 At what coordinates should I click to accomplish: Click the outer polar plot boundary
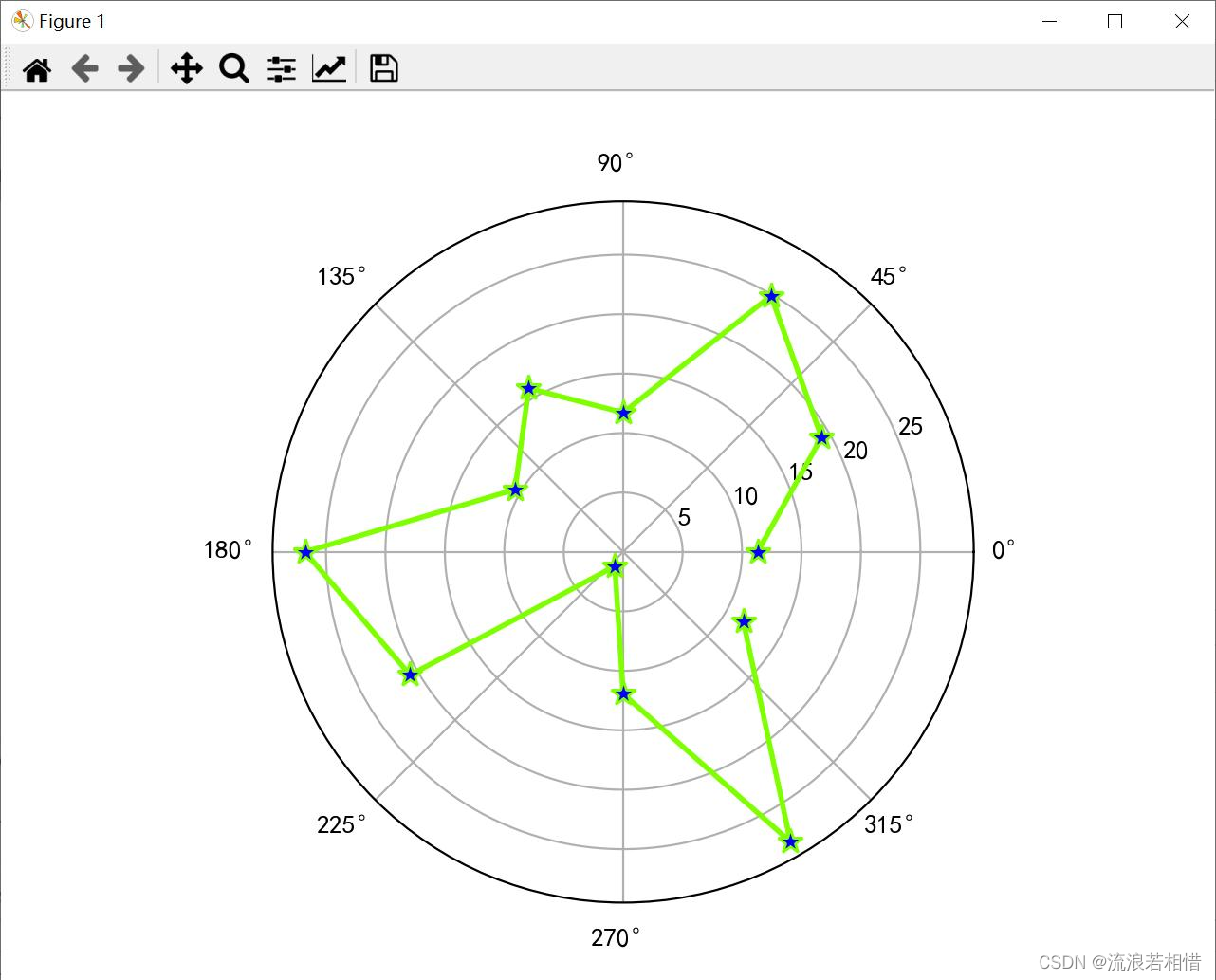click(x=622, y=201)
